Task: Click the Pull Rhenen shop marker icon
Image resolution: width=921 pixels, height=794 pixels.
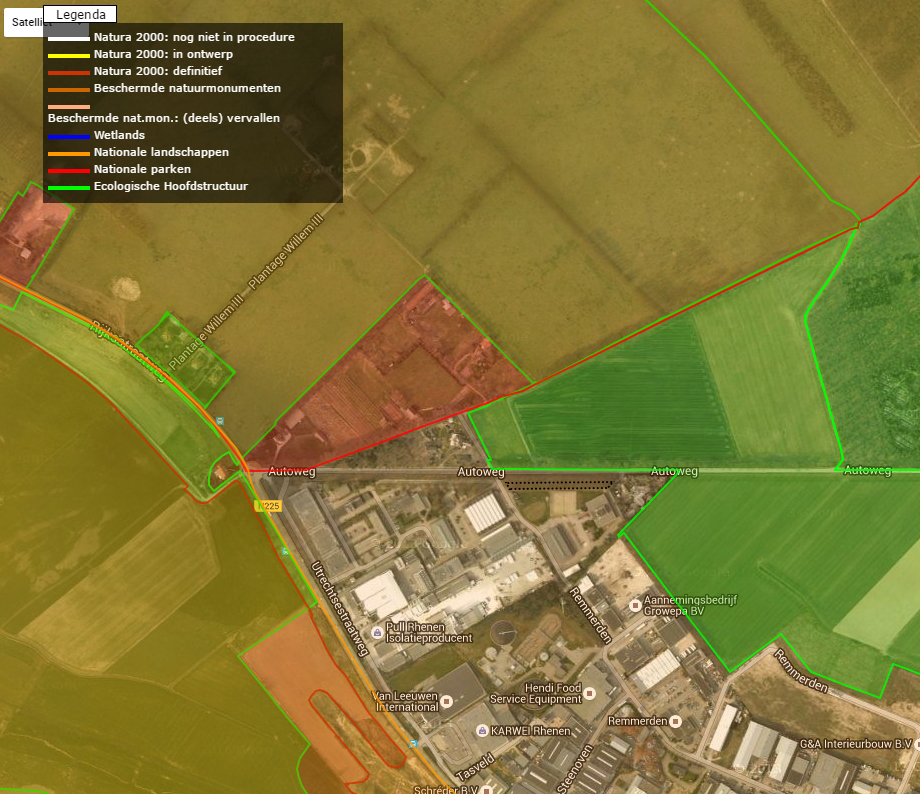Action: coord(377,631)
